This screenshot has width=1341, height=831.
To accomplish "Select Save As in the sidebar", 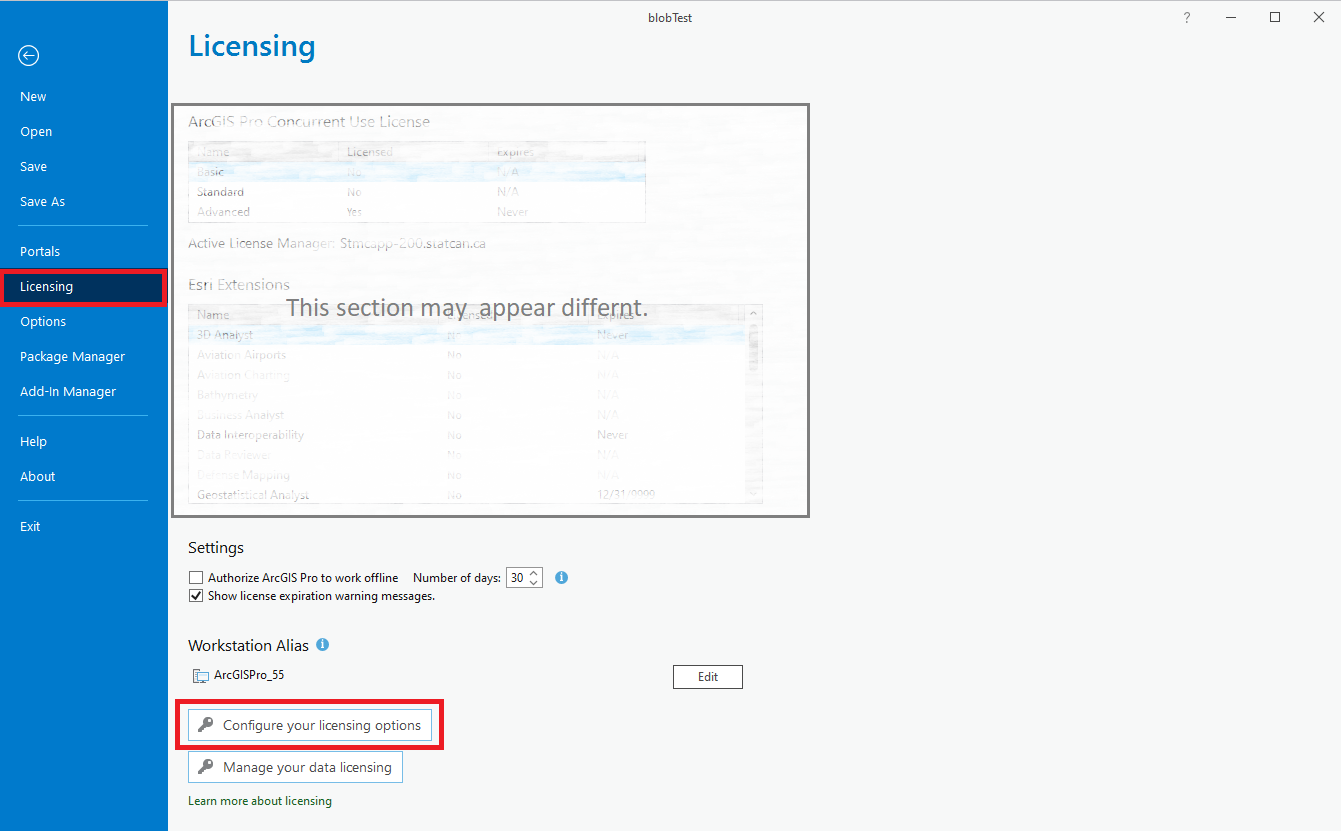I will tap(42, 202).
